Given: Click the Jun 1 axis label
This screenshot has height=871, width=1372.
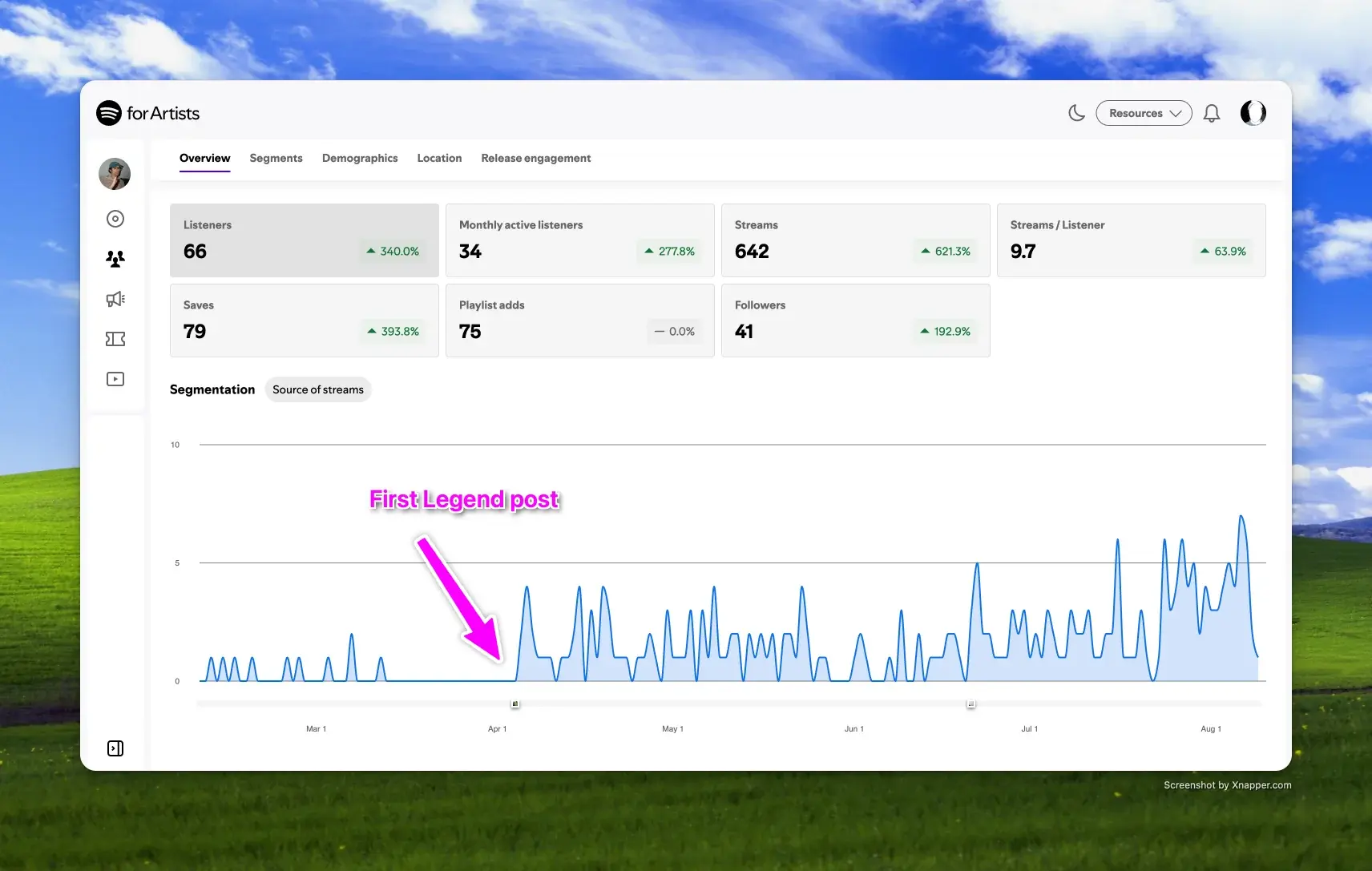Looking at the screenshot, I should click(x=854, y=729).
